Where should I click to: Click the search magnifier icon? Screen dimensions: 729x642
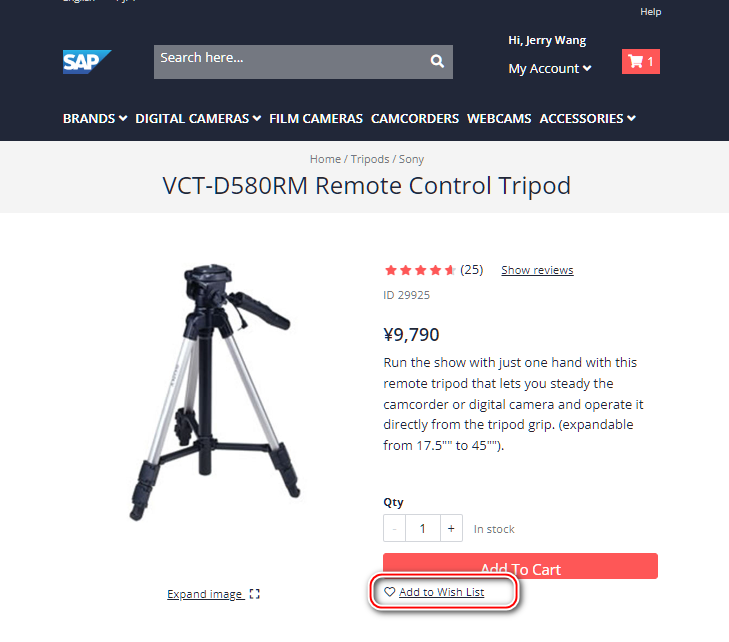coord(437,61)
